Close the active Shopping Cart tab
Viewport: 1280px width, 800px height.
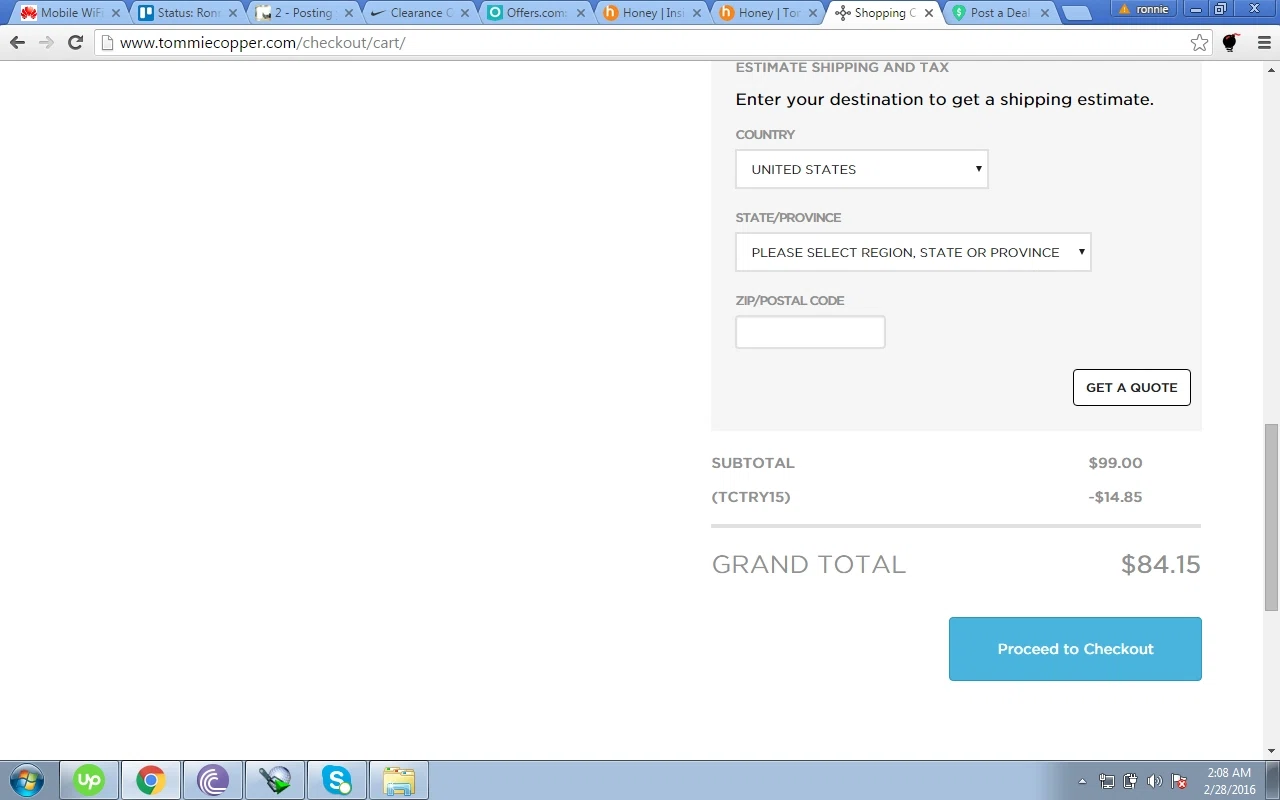tap(928, 13)
